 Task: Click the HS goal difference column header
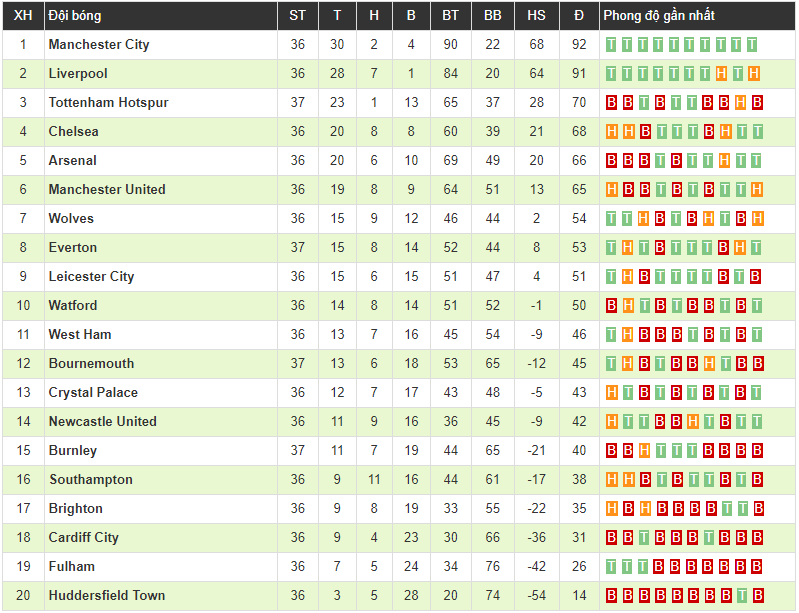[537, 16]
